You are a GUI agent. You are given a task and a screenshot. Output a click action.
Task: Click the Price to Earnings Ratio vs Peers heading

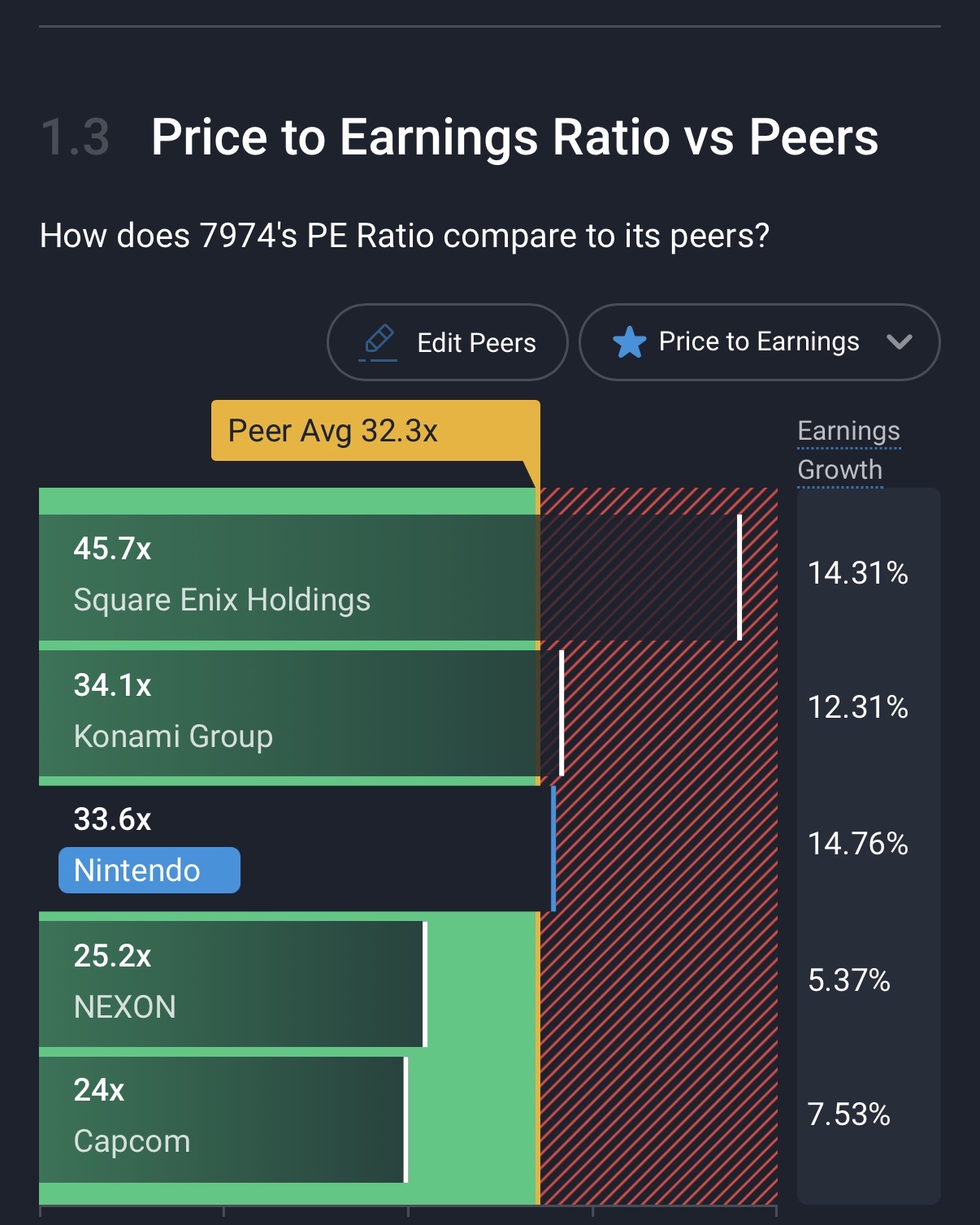click(514, 137)
